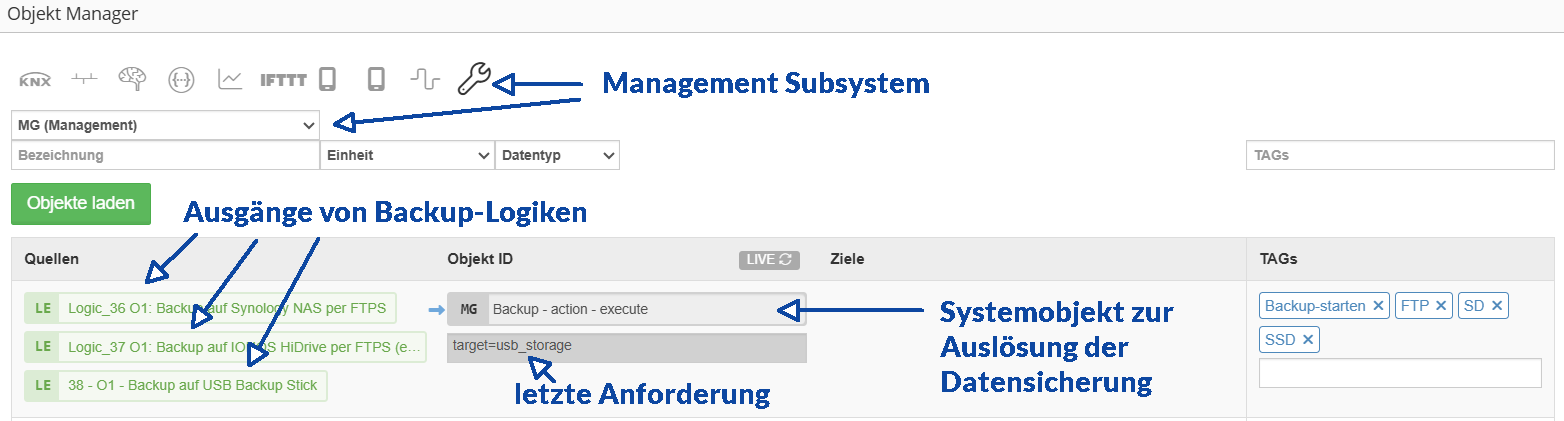
Task: Toggle the LIVE refresh badge
Action: [x=769, y=260]
